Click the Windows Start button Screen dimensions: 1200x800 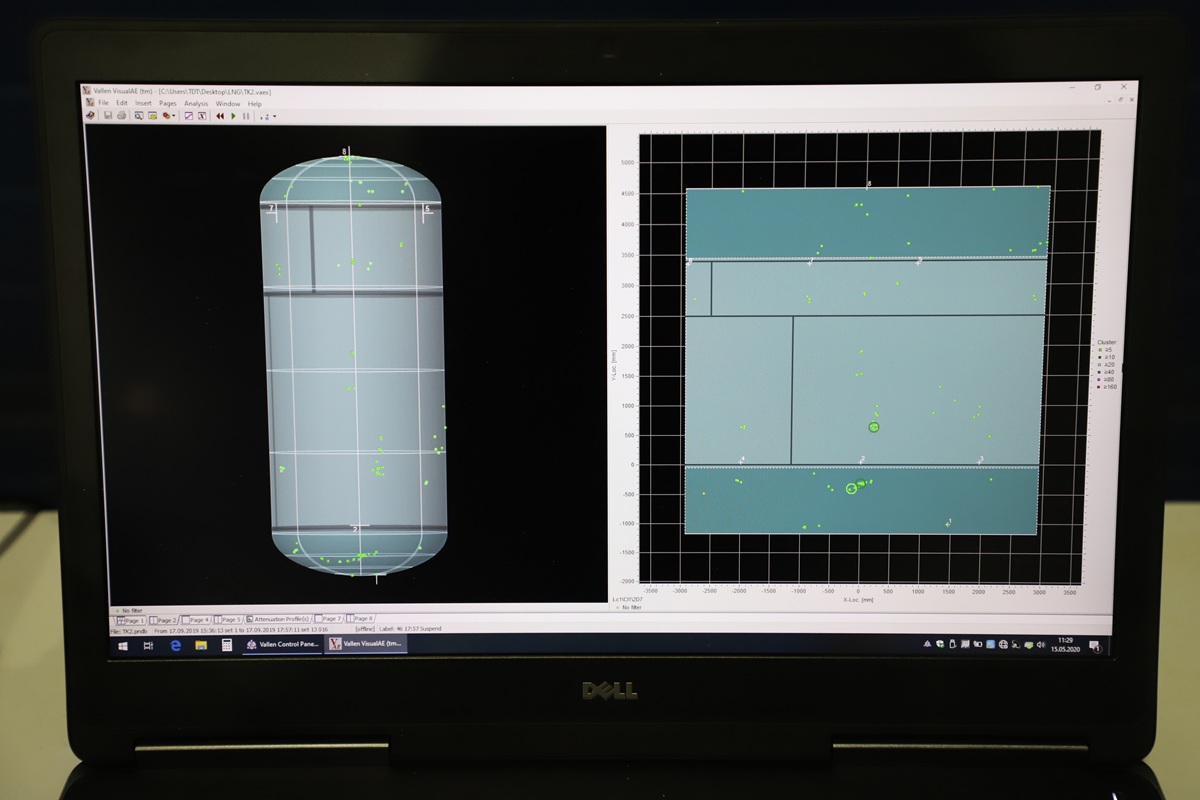click(123, 646)
